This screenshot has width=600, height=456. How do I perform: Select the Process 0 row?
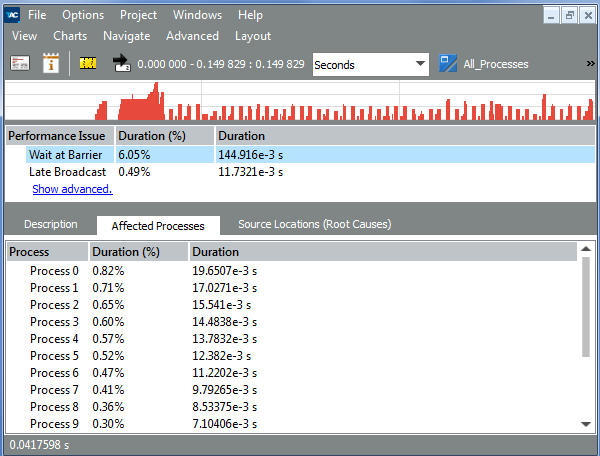point(292,270)
